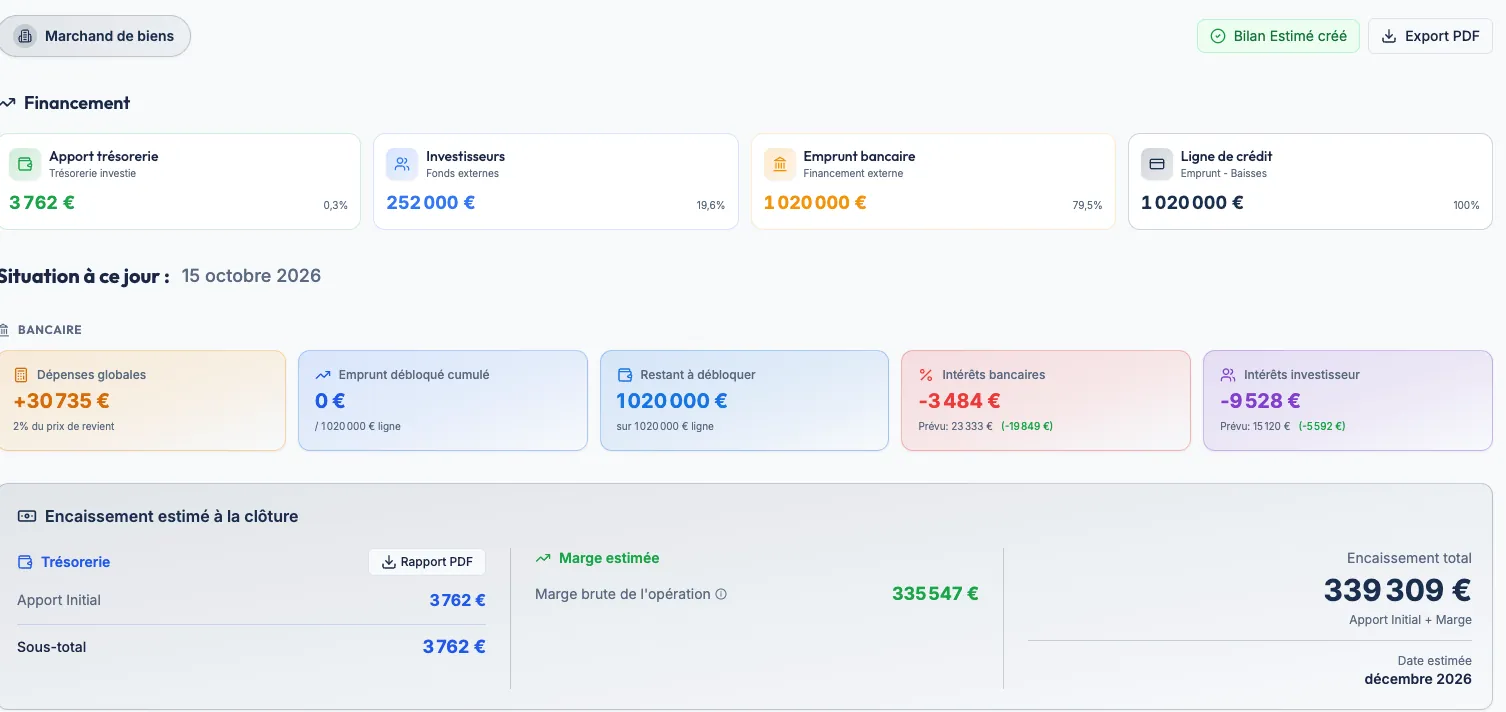Click the Emprunt bancaire bank icon
The image size is (1506, 712).
(x=780, y=164)
